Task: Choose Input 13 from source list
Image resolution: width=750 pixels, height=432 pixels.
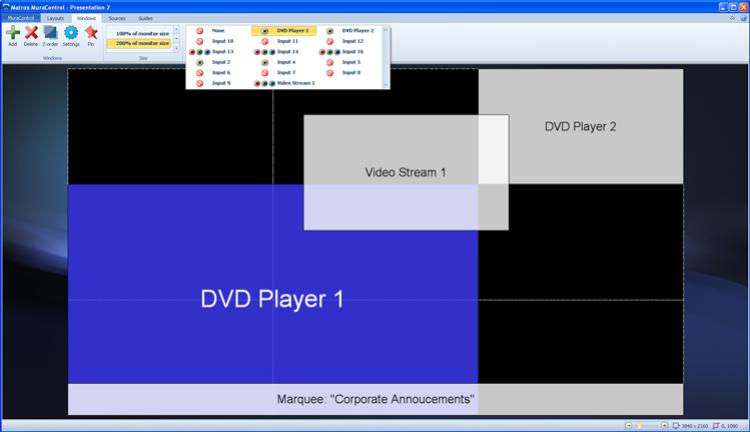Action: click(x=222, y=51)
